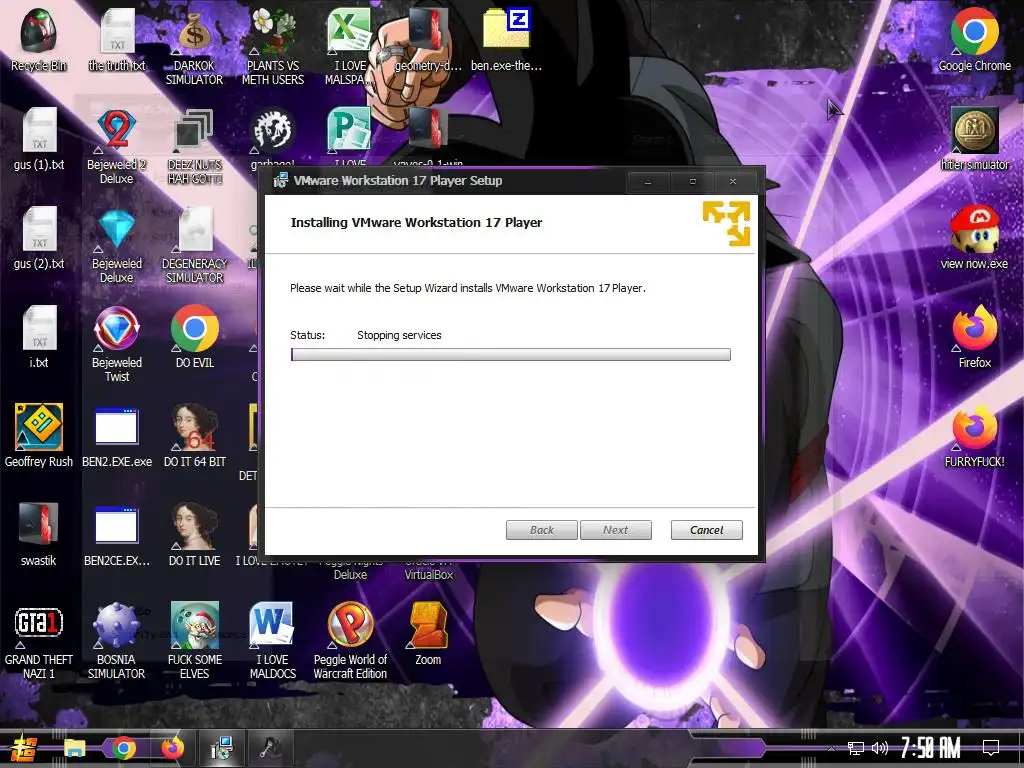Select the DEGENERACY SIMULATOR shortcut
The image size is (1024, 768).
(195, 246)
